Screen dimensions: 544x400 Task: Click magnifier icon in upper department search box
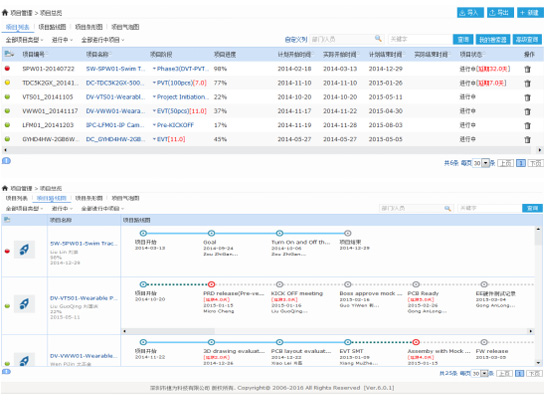[378, 39]
